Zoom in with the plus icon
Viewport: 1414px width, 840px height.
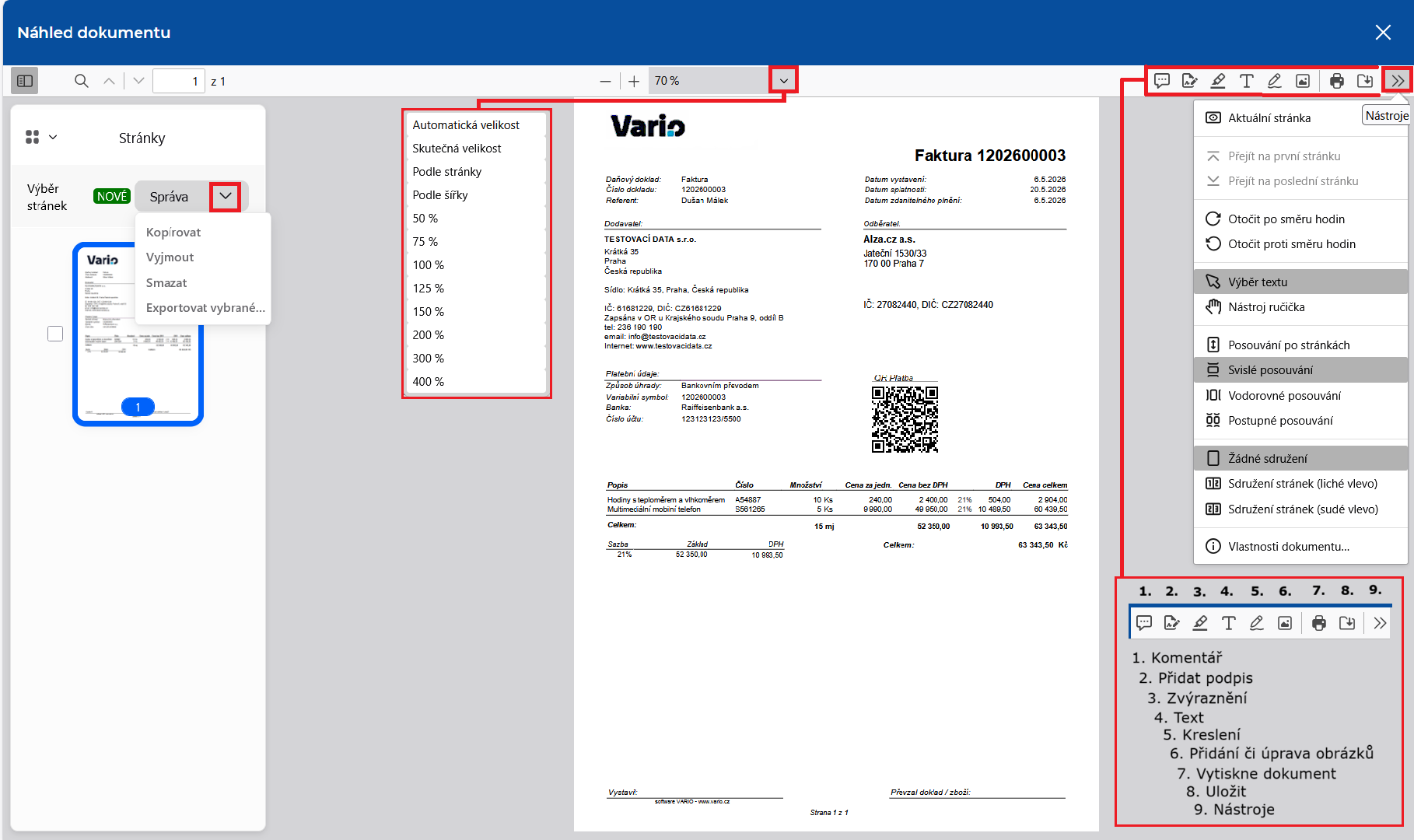[634, 81]
